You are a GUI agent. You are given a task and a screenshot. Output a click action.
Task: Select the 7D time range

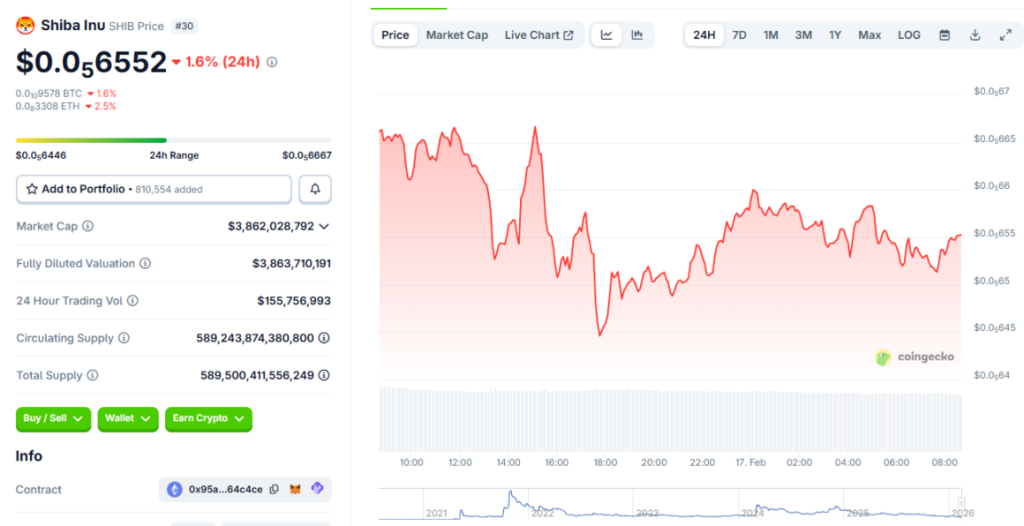(x=739, y=35)
